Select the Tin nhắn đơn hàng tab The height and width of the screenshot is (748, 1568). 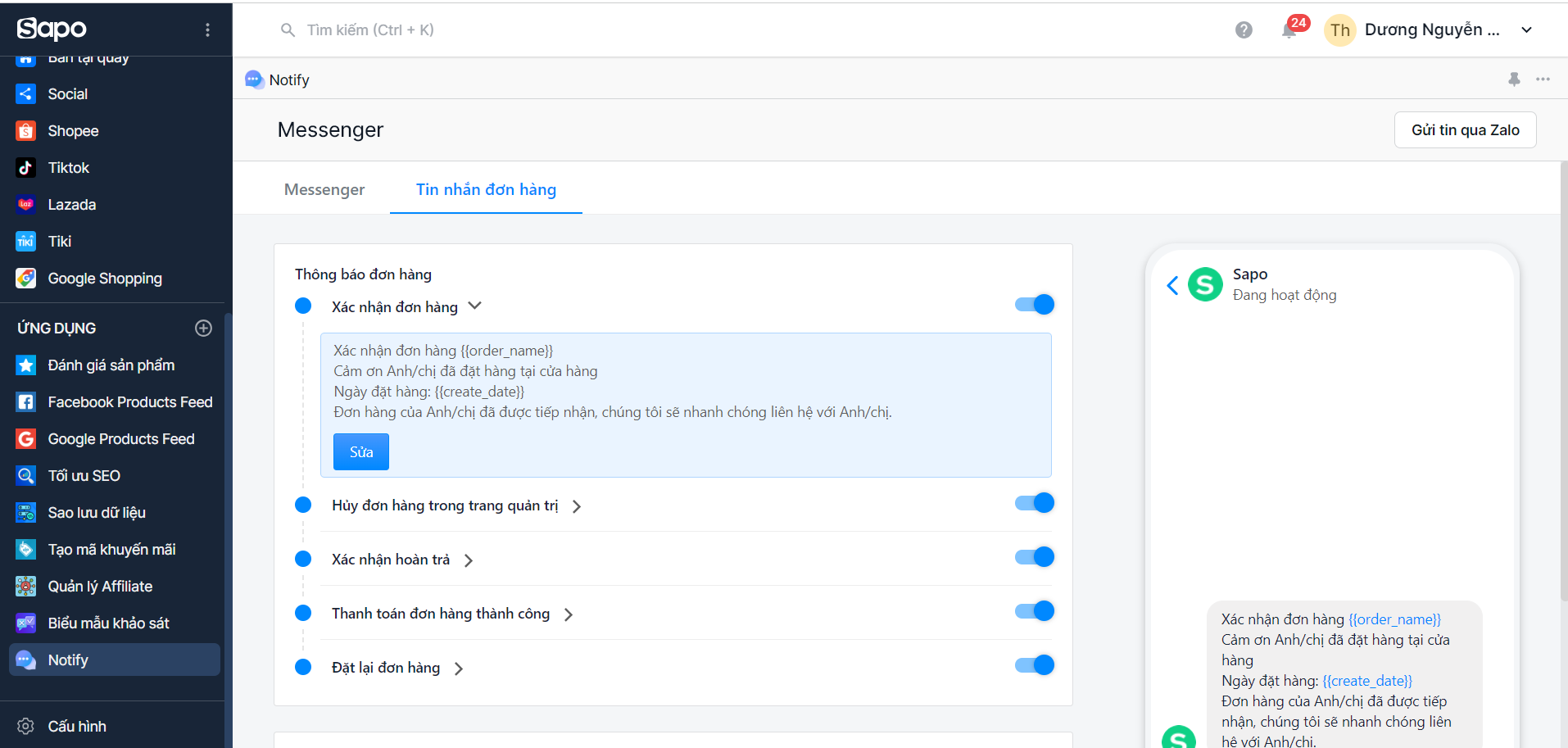pyautogui.click(x=486, y=189)
